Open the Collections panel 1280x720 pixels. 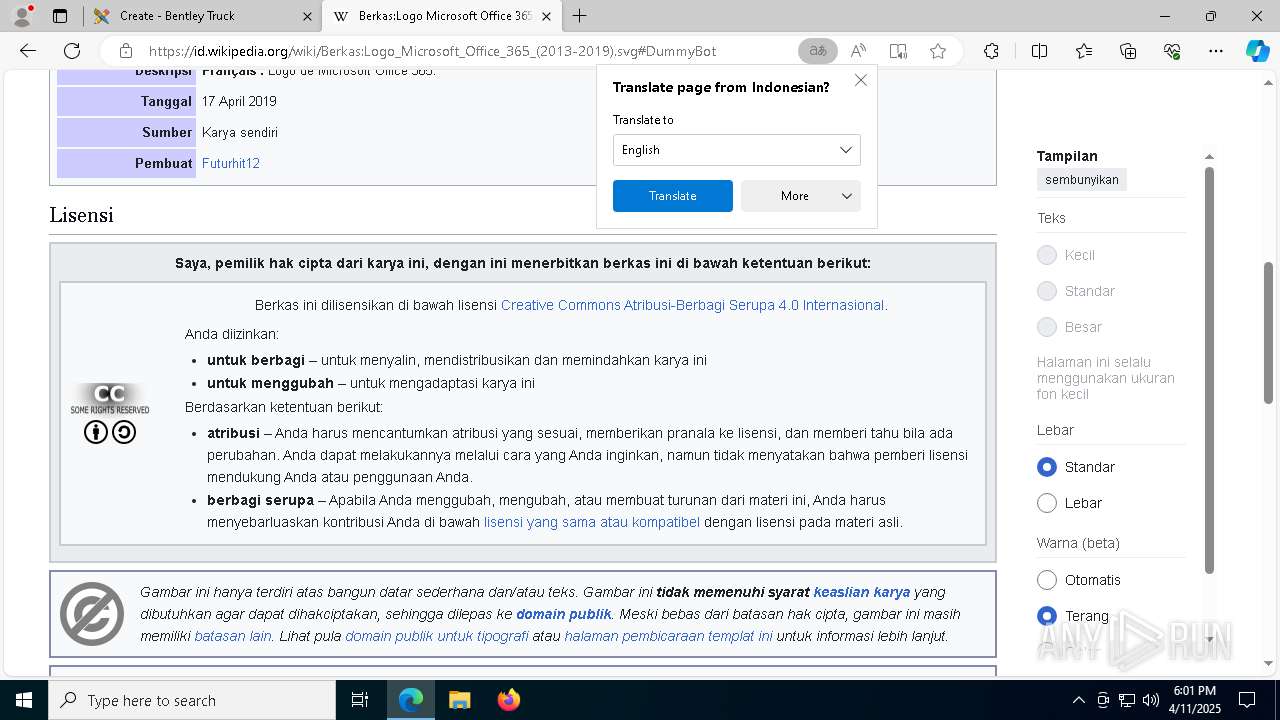coord(1128,51)
